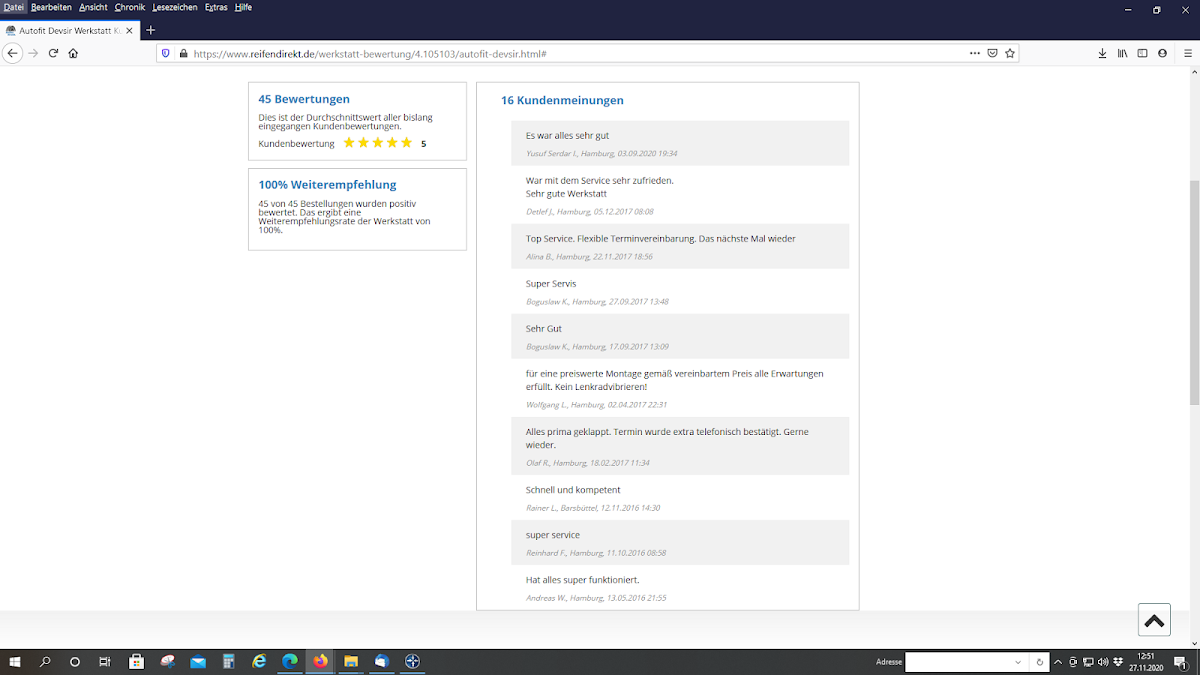Open a new browser tab

[x=151, y=30]
